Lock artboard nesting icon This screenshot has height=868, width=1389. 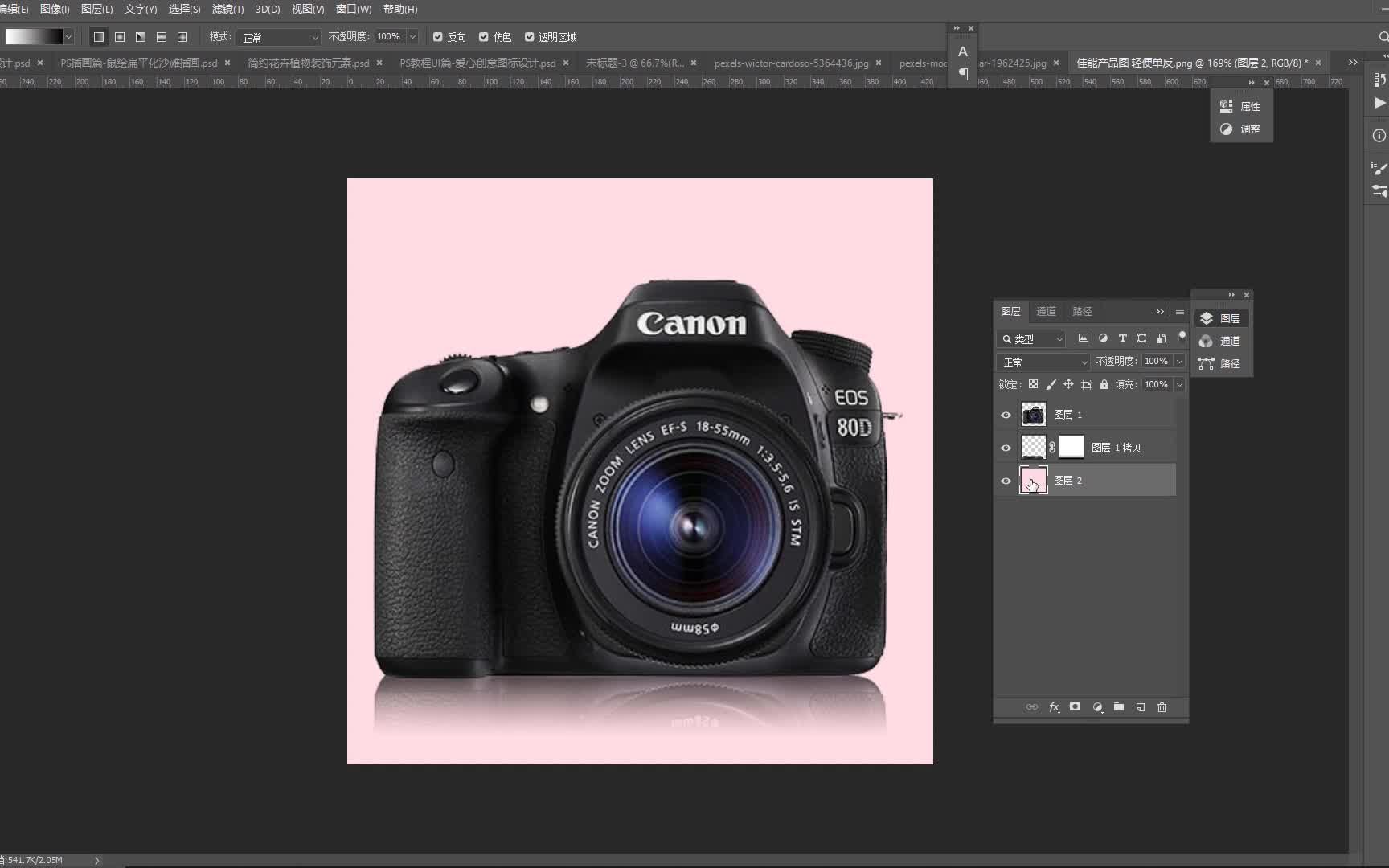click(1087, 384)
